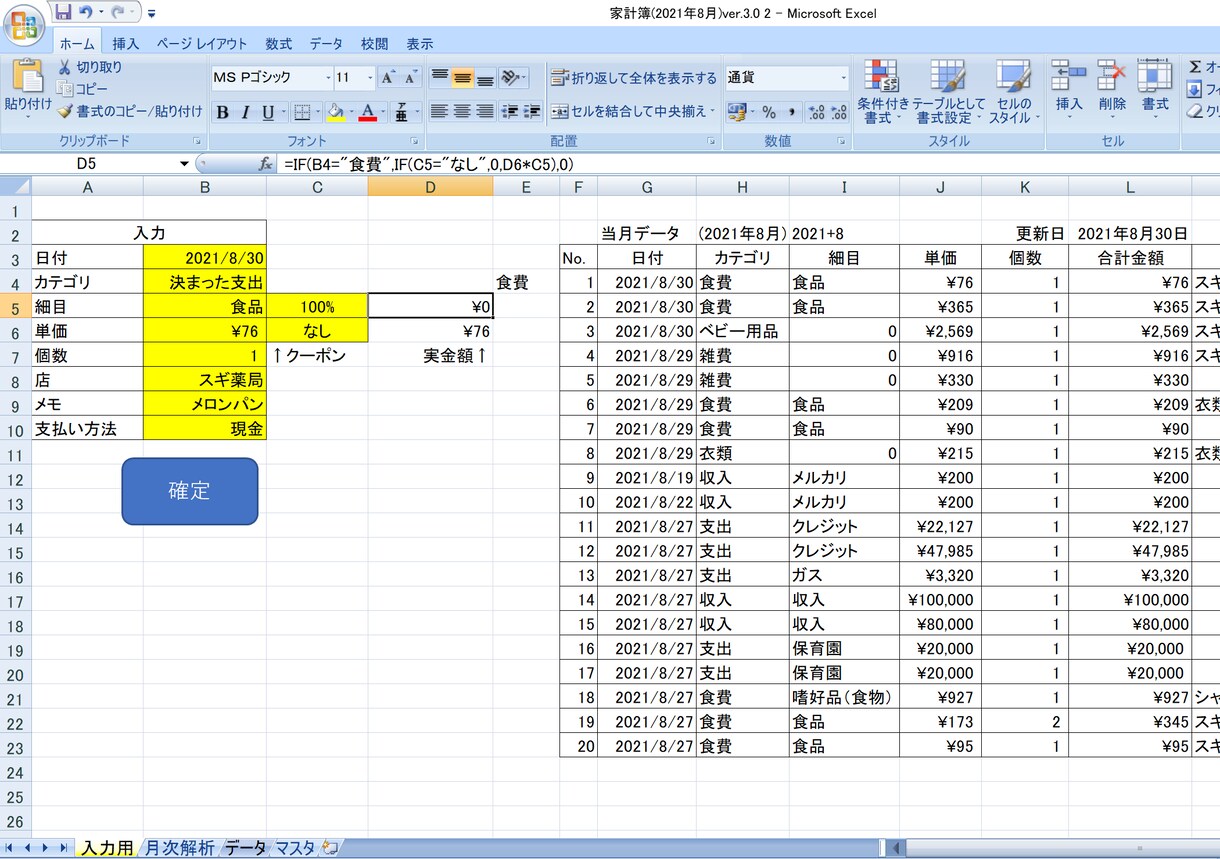Image resolution: width=1220 pixels, height=859 pixels.
Task: Center text horizontally
Action: (462, 112)
